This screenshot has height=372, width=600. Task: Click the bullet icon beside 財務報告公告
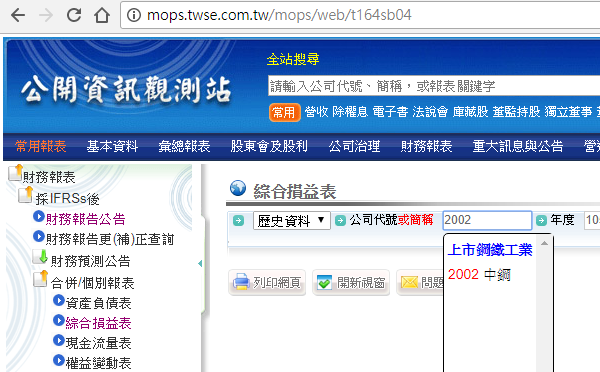point(39,216)
